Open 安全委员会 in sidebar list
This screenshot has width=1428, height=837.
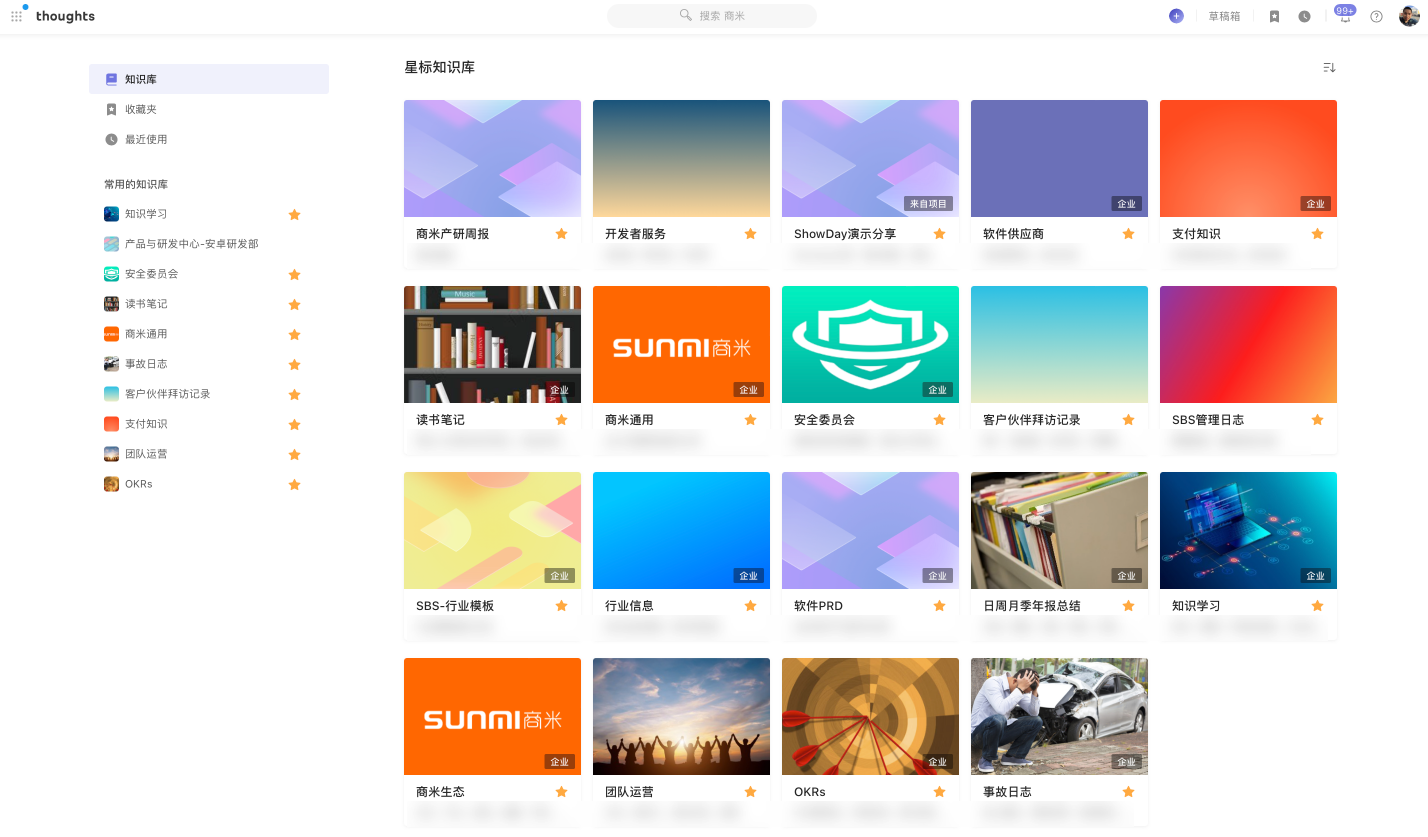[x=151, y=274]
